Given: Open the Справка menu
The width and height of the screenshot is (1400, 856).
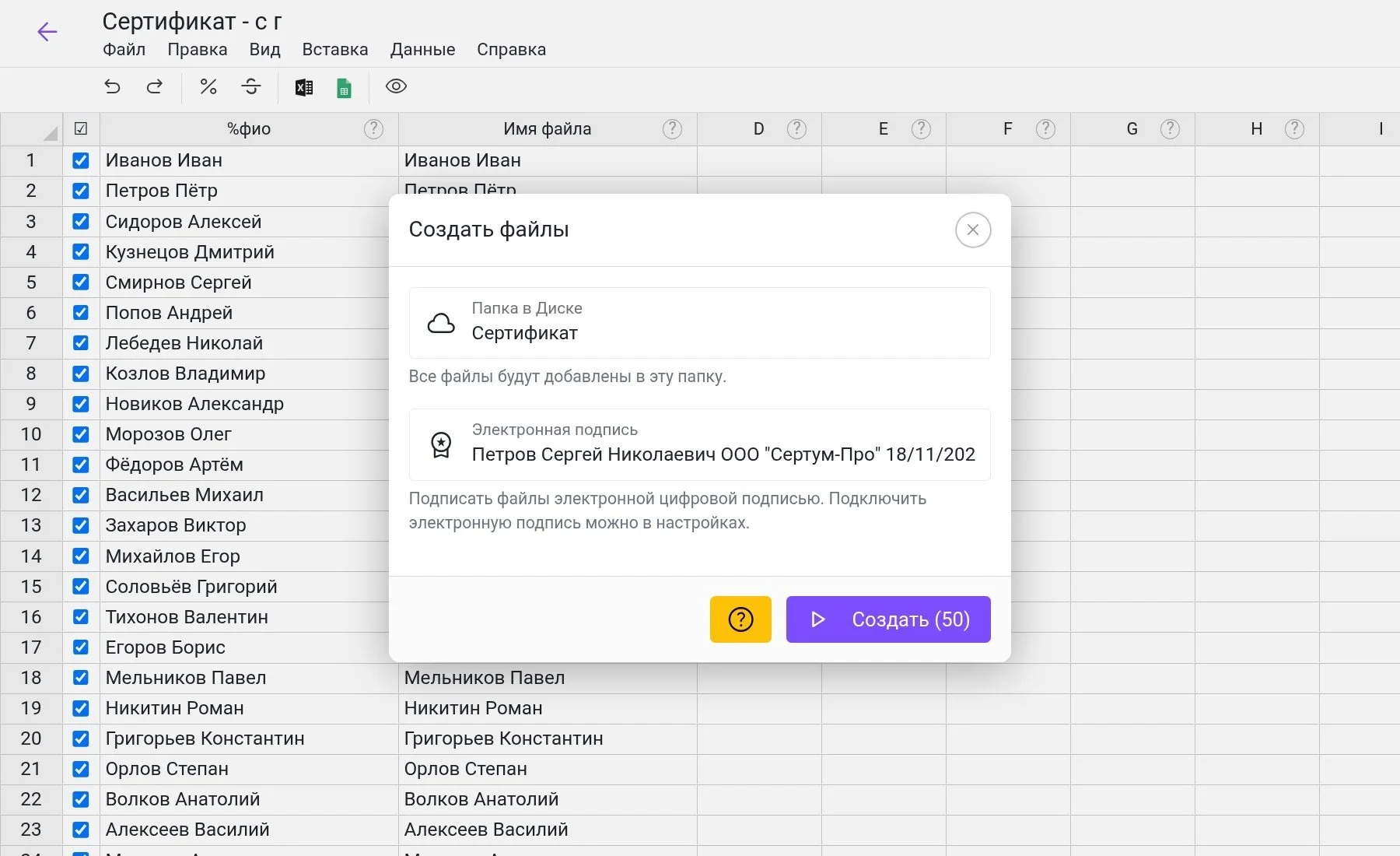Looking at the screenshot, I should (512, 49).
